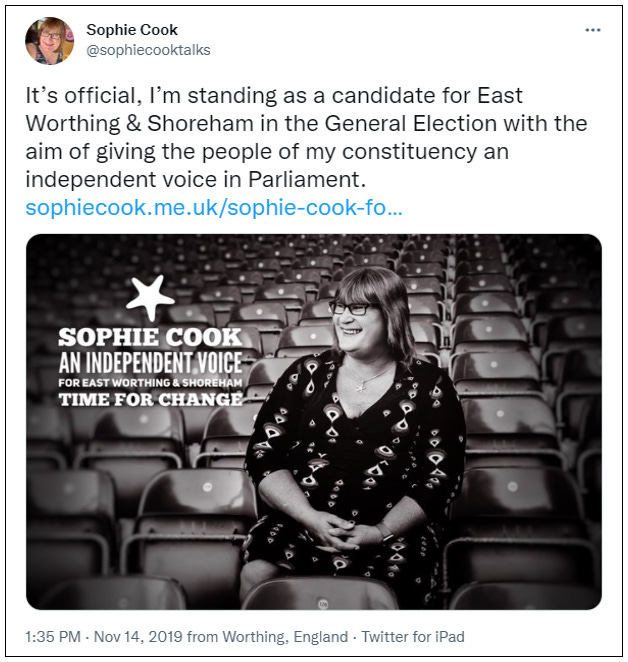This screenshot has width=628, height=662.
Task: Click the white star logo in photo
Action: click(x=150, y=297)
